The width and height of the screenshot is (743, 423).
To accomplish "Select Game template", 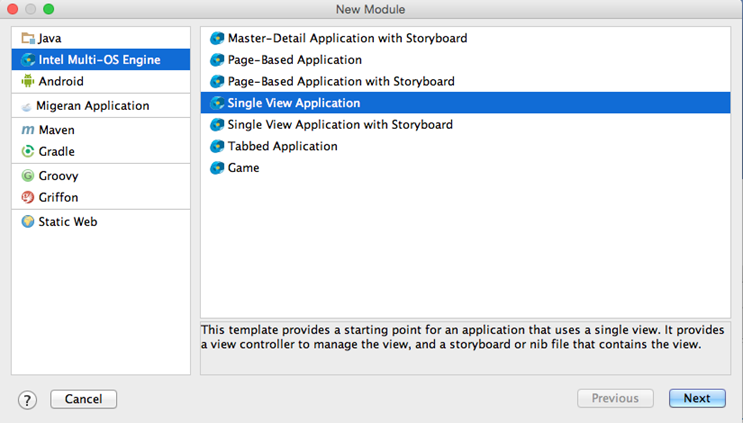I will 465,168.
